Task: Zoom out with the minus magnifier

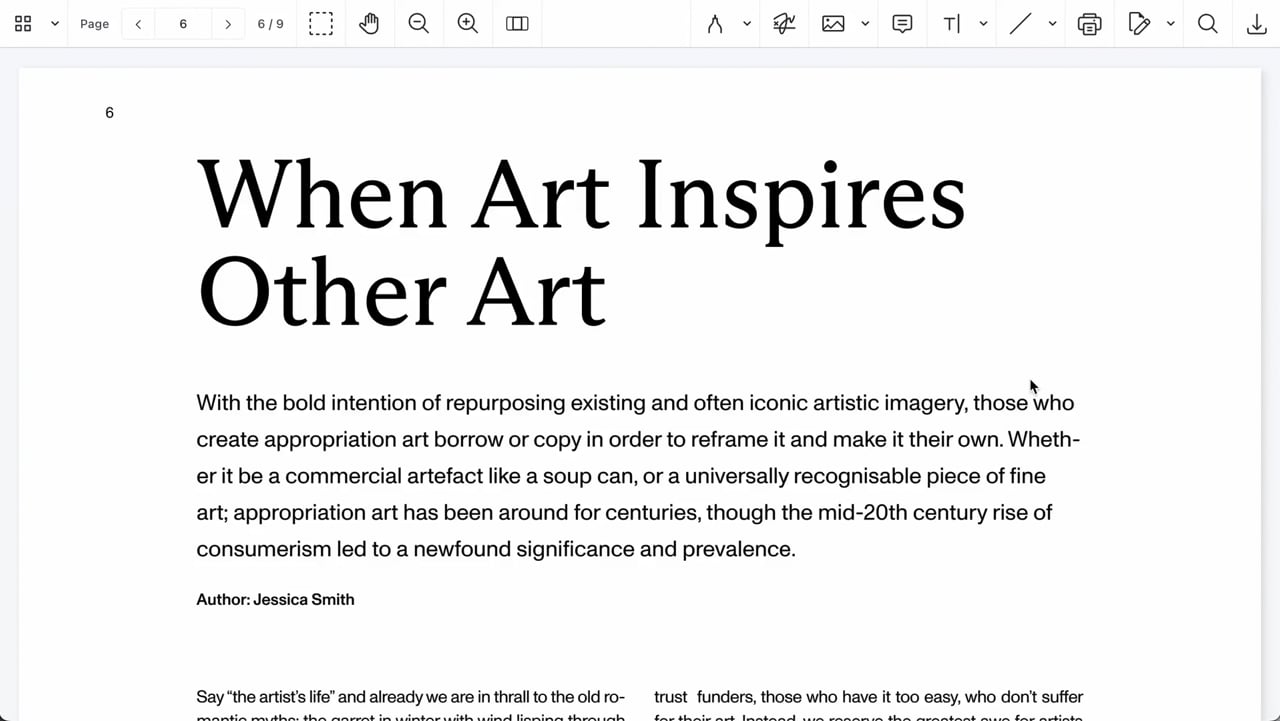Action: coord(419,24)
